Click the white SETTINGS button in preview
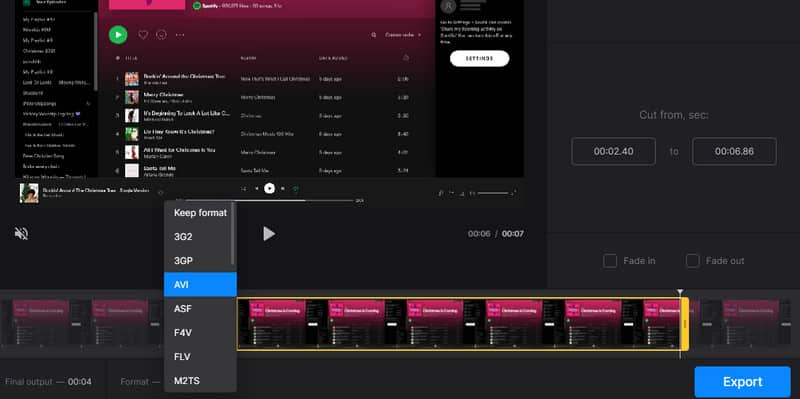Image resolution: width=800 pixels, height=399 pixels. click(480, 59)
